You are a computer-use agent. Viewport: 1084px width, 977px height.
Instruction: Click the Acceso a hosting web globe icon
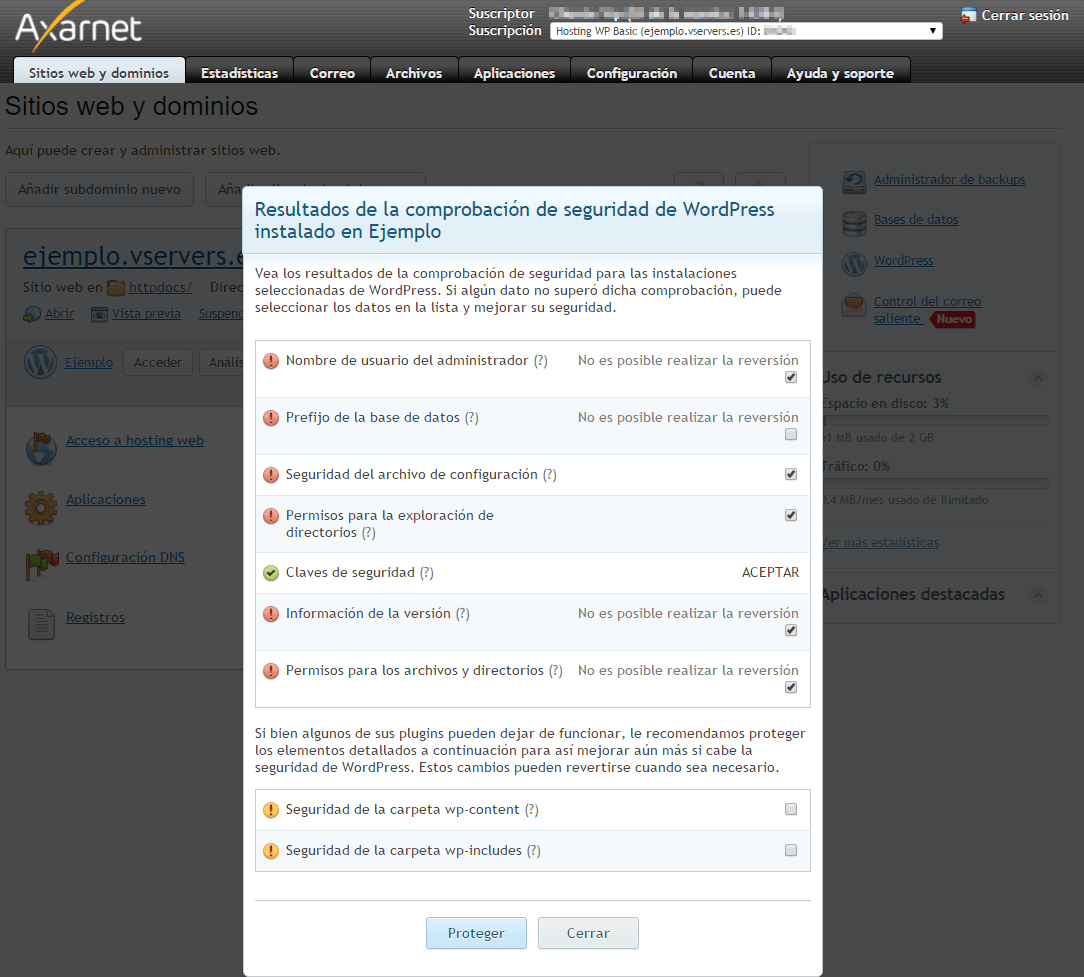[x=41, y=448]
